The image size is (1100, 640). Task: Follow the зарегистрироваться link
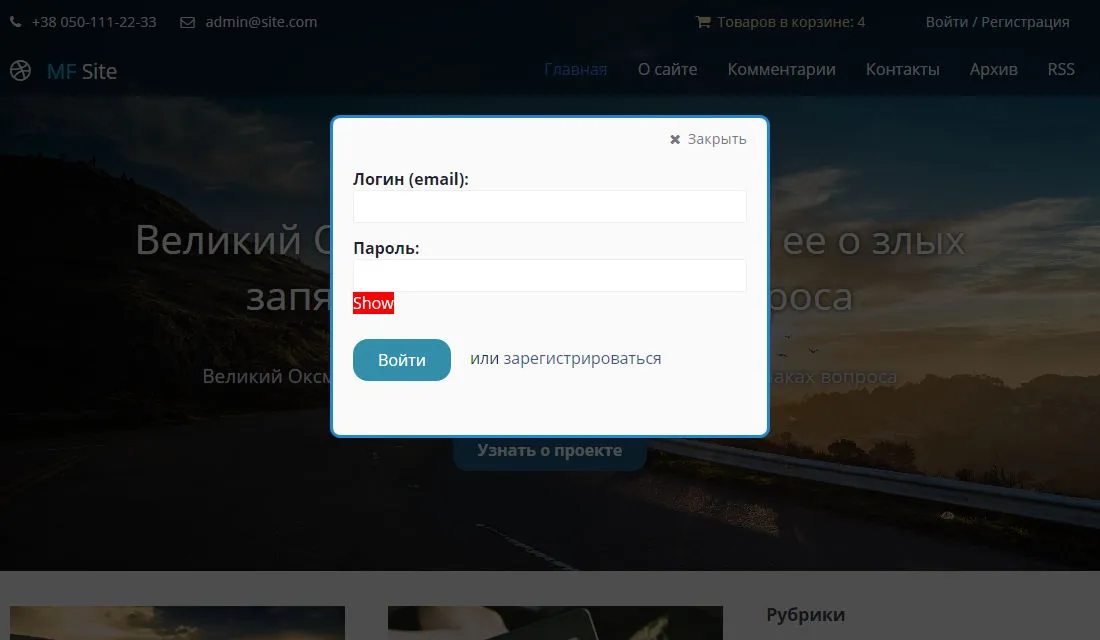(x=582, y=358)
